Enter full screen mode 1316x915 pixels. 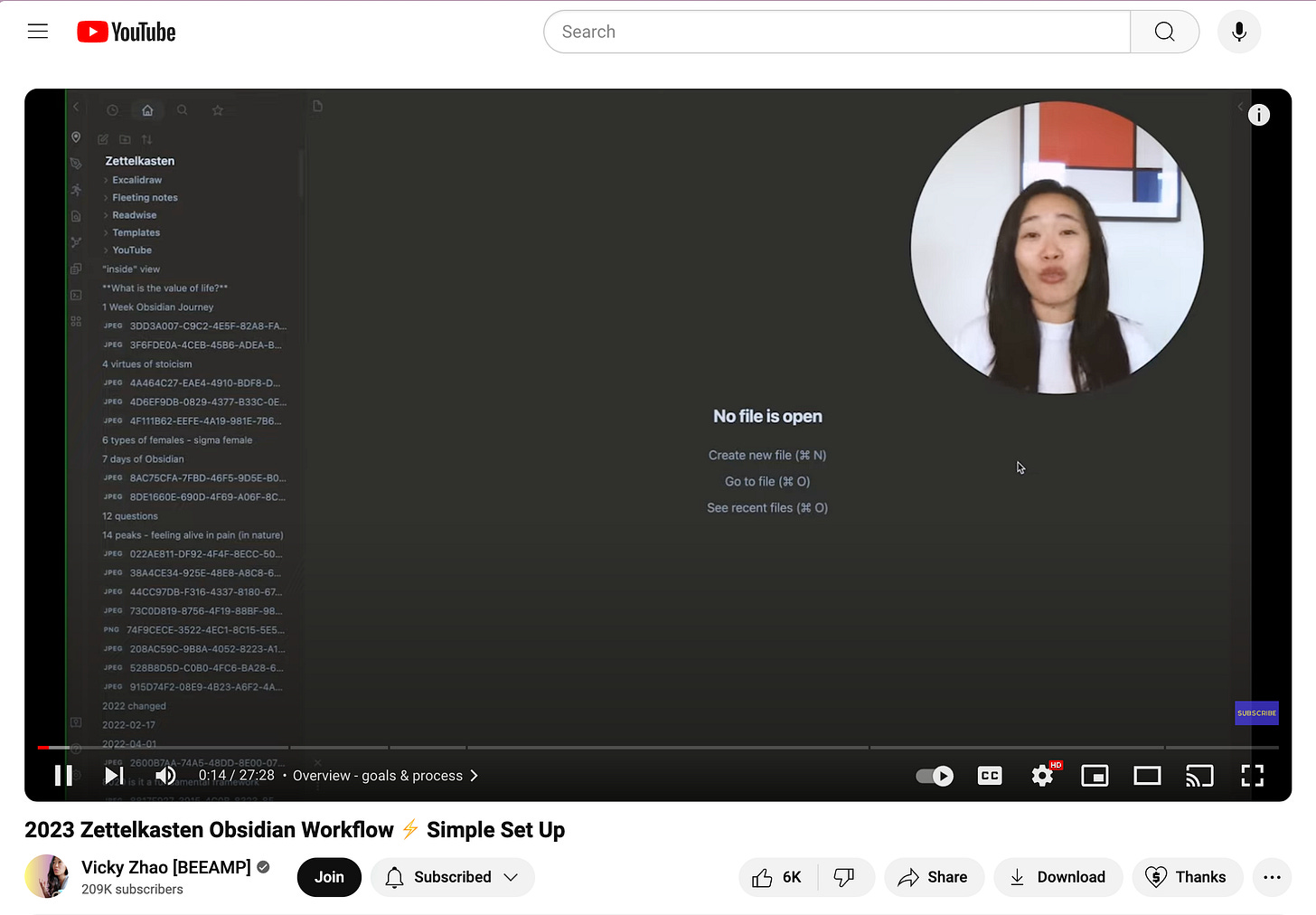coord(1252,776)
